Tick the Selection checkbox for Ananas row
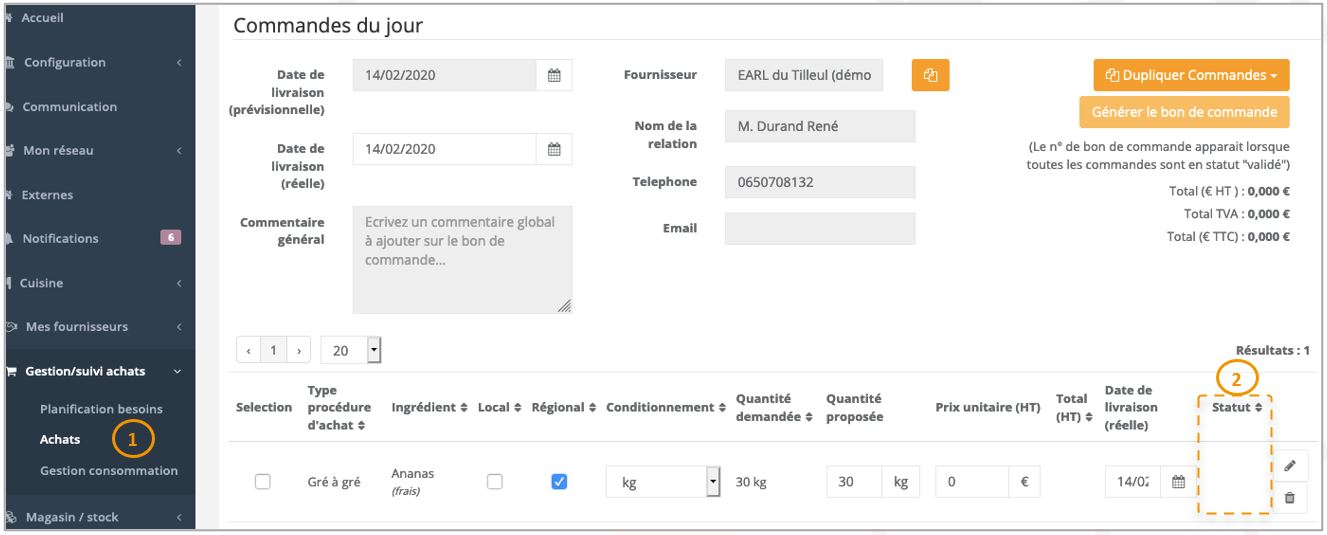Image resolution: width=1327 pixels, height=535 pixels. tap(263, 482)
